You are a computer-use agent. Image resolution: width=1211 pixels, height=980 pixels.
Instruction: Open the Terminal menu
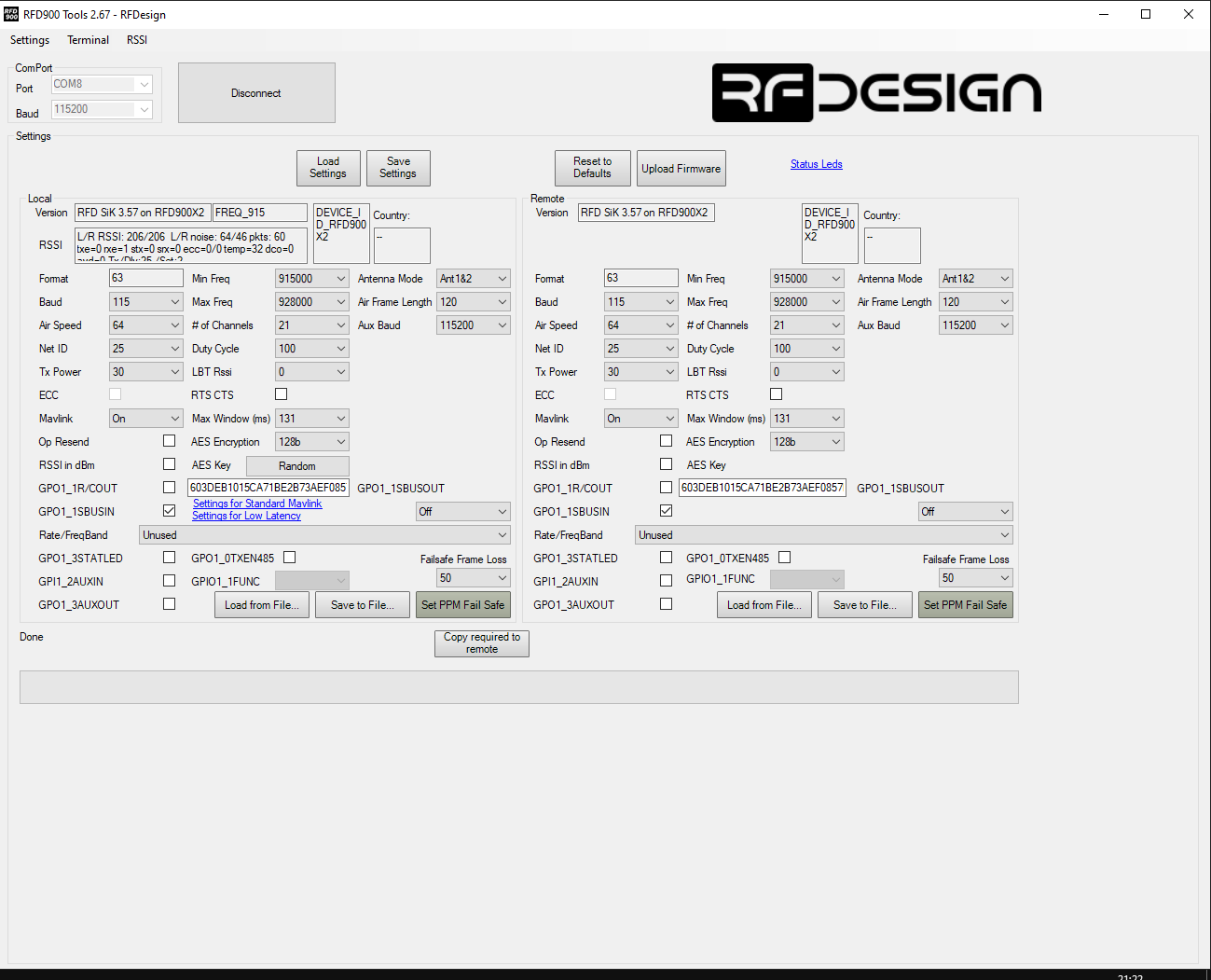tap(88, 40)
